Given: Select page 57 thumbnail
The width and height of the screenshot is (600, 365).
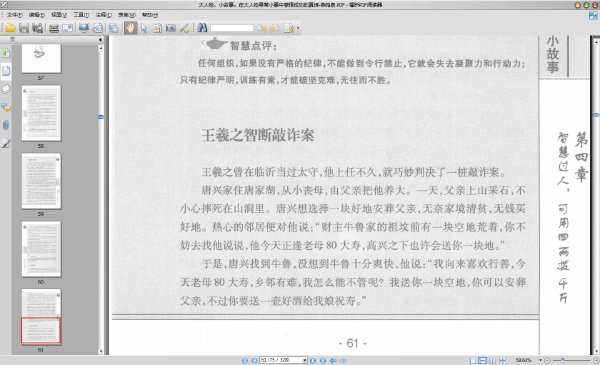Looking at the screenshot, I should (41, 58).
